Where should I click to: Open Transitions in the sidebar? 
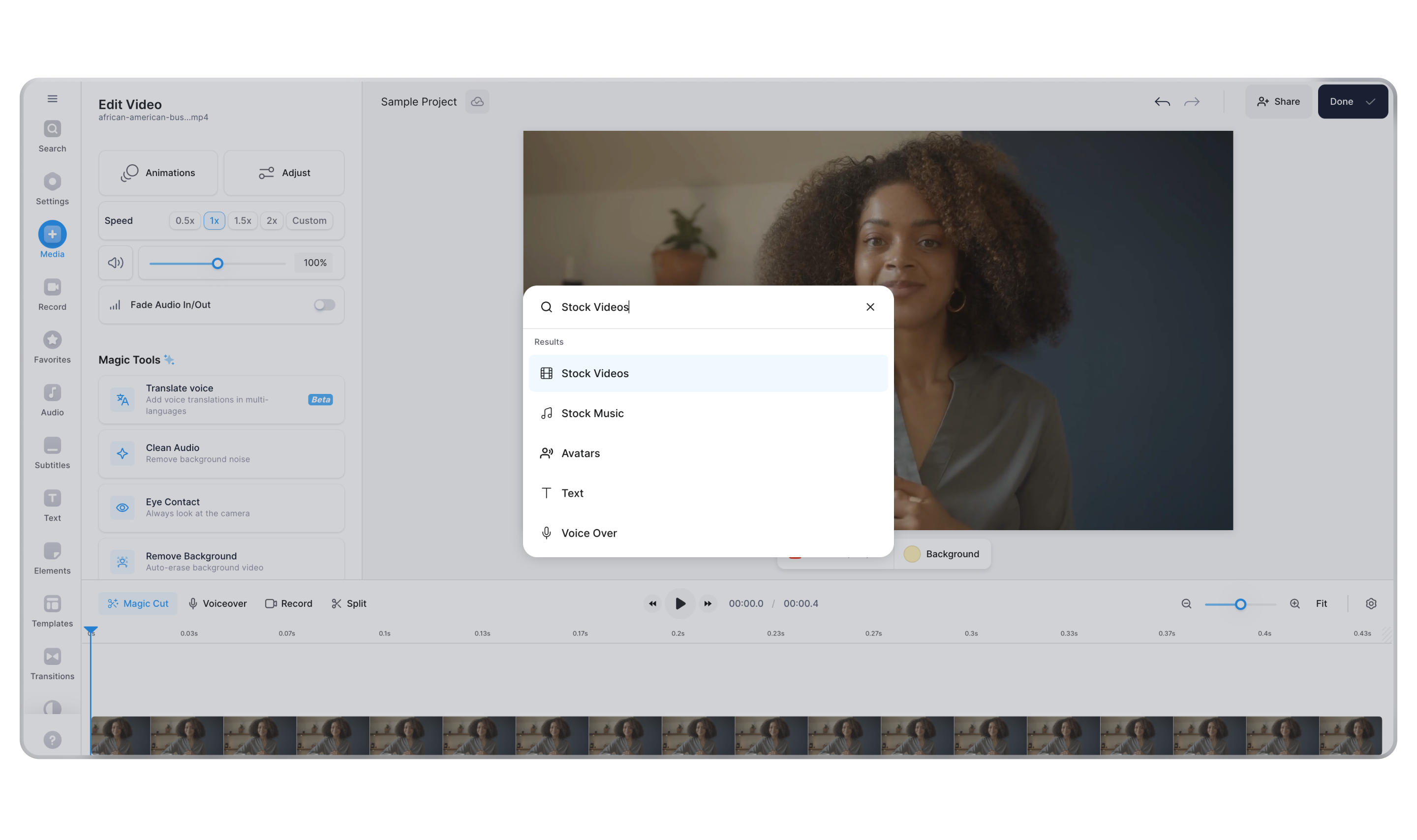52,664
